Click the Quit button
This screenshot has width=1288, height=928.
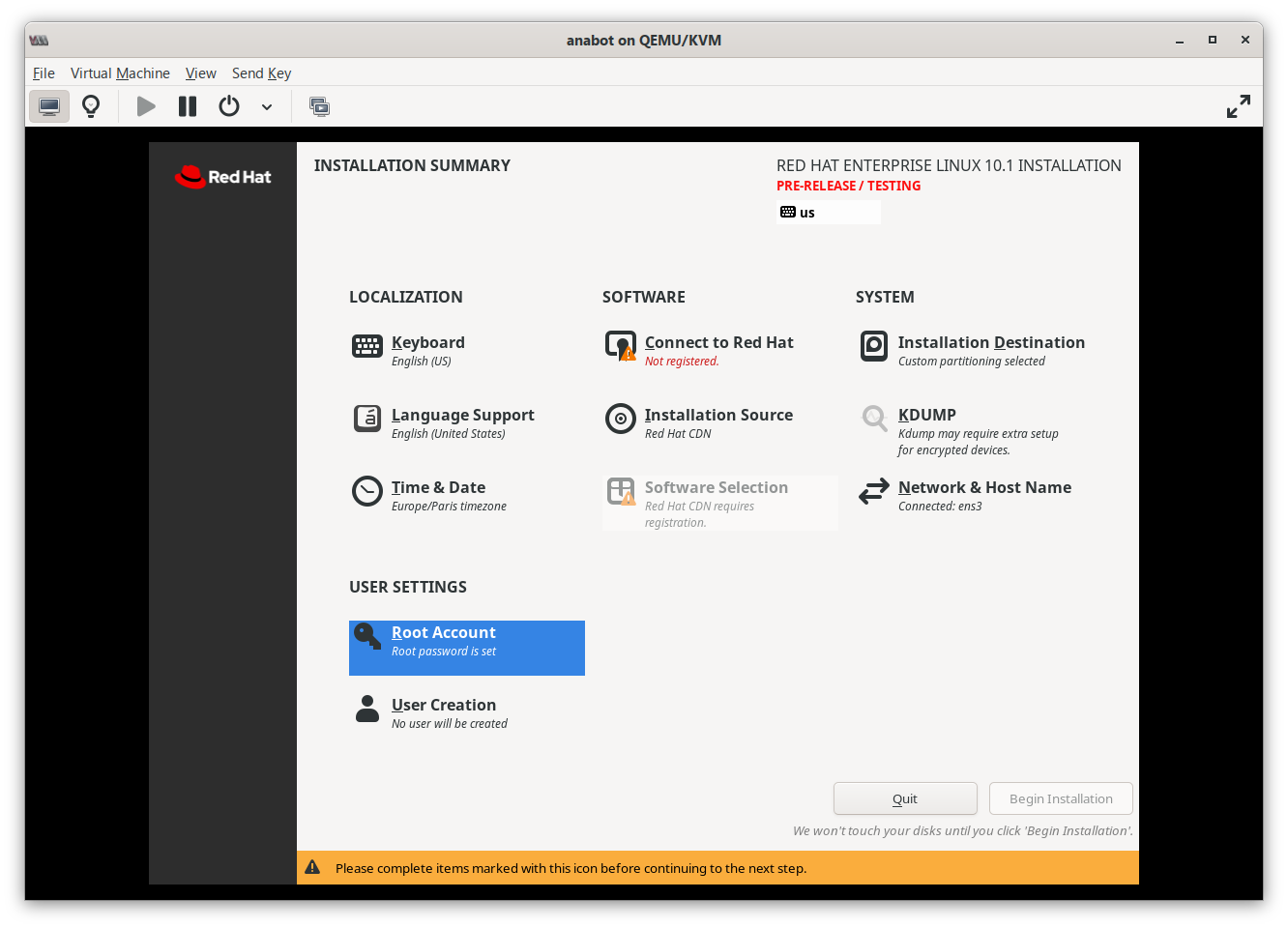point(905,798)
